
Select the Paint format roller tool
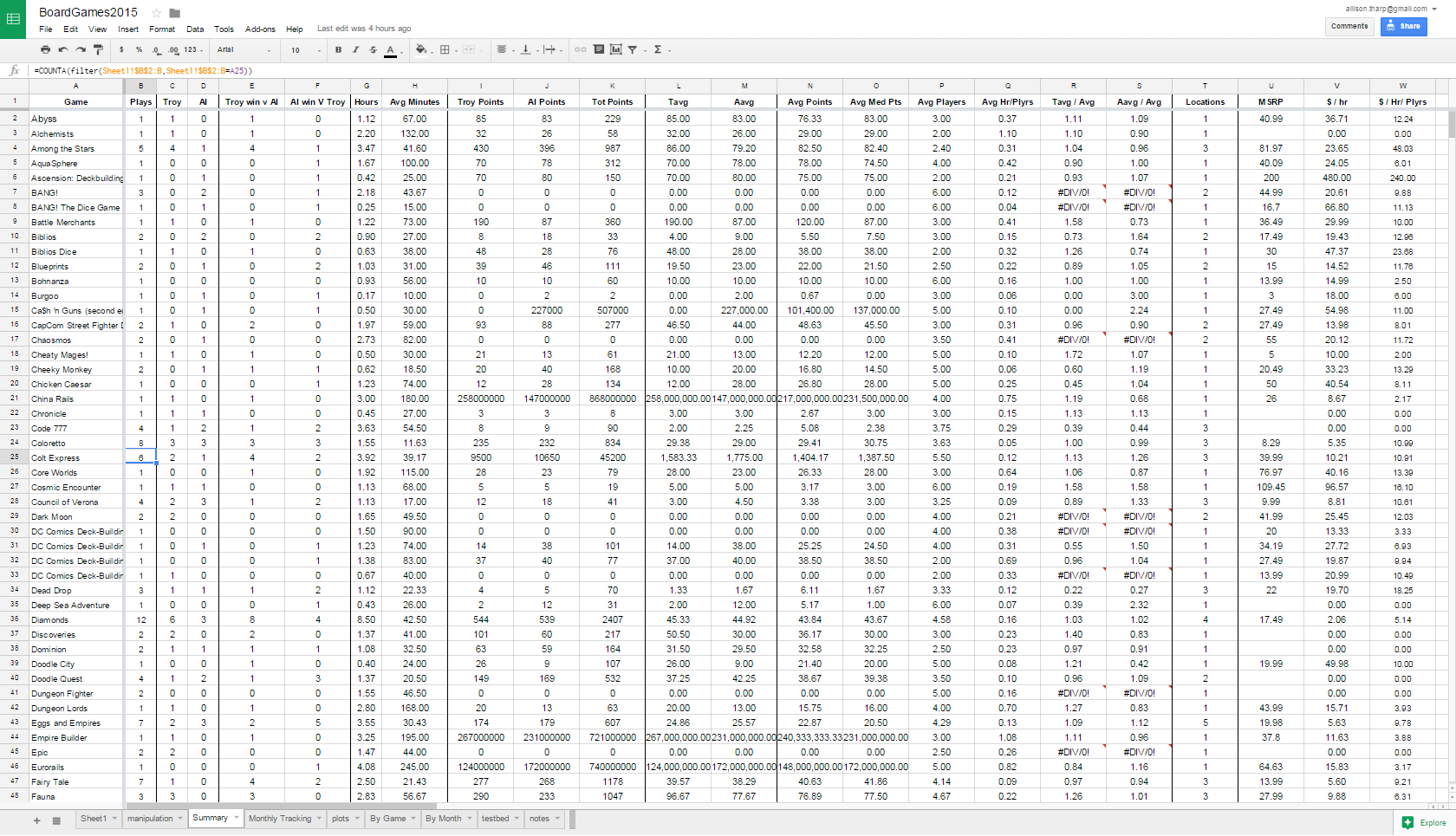click(98, 49)
